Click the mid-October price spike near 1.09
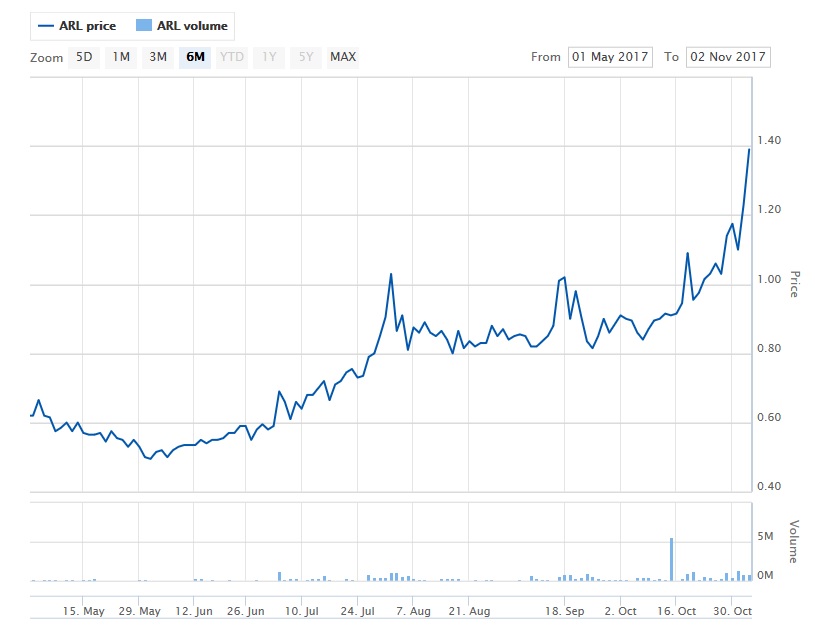This screenshot has height=631, width=815. click(x=688, y=253)
